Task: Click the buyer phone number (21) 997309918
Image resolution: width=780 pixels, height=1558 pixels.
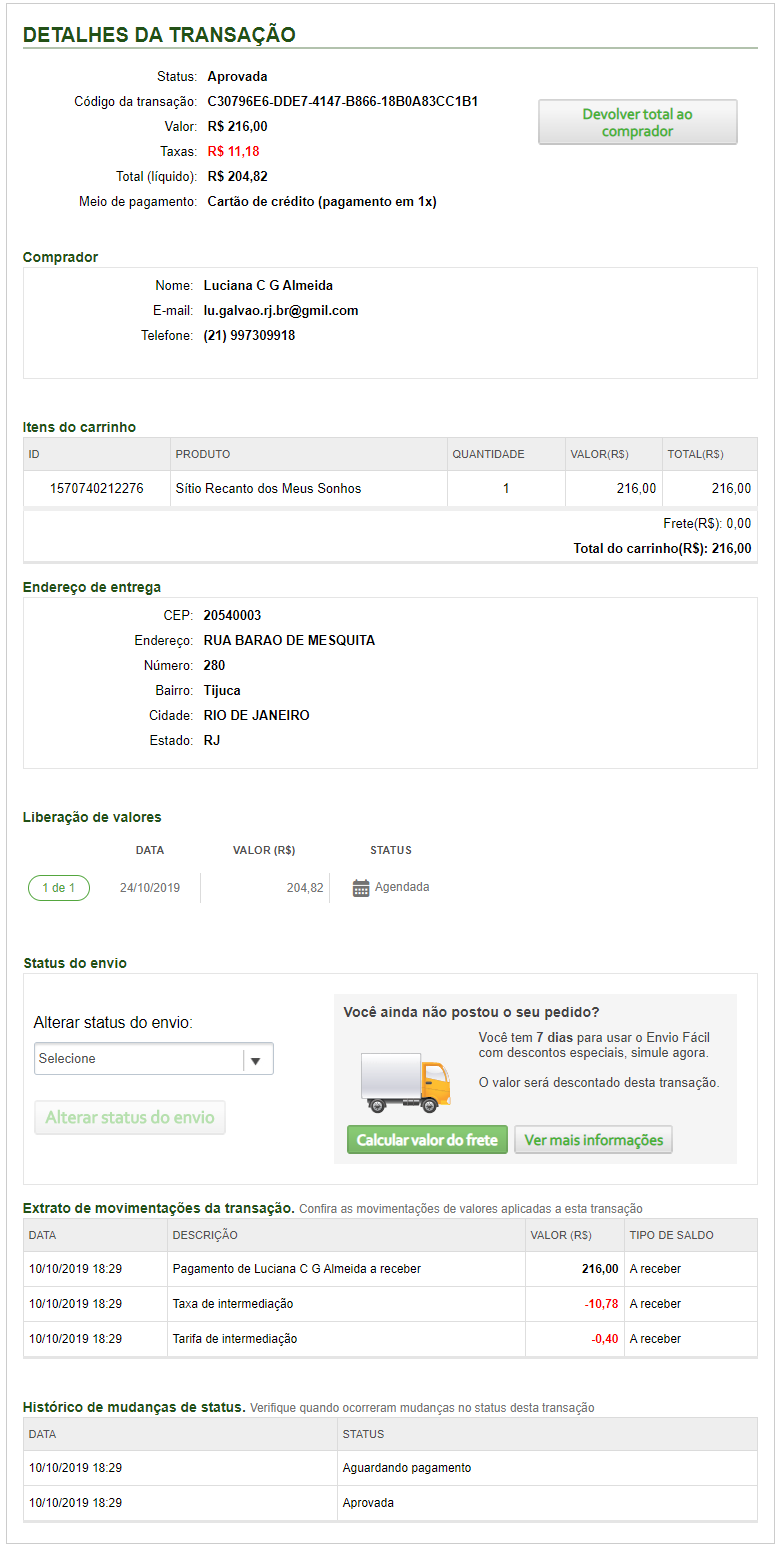Action: [249, 336]
